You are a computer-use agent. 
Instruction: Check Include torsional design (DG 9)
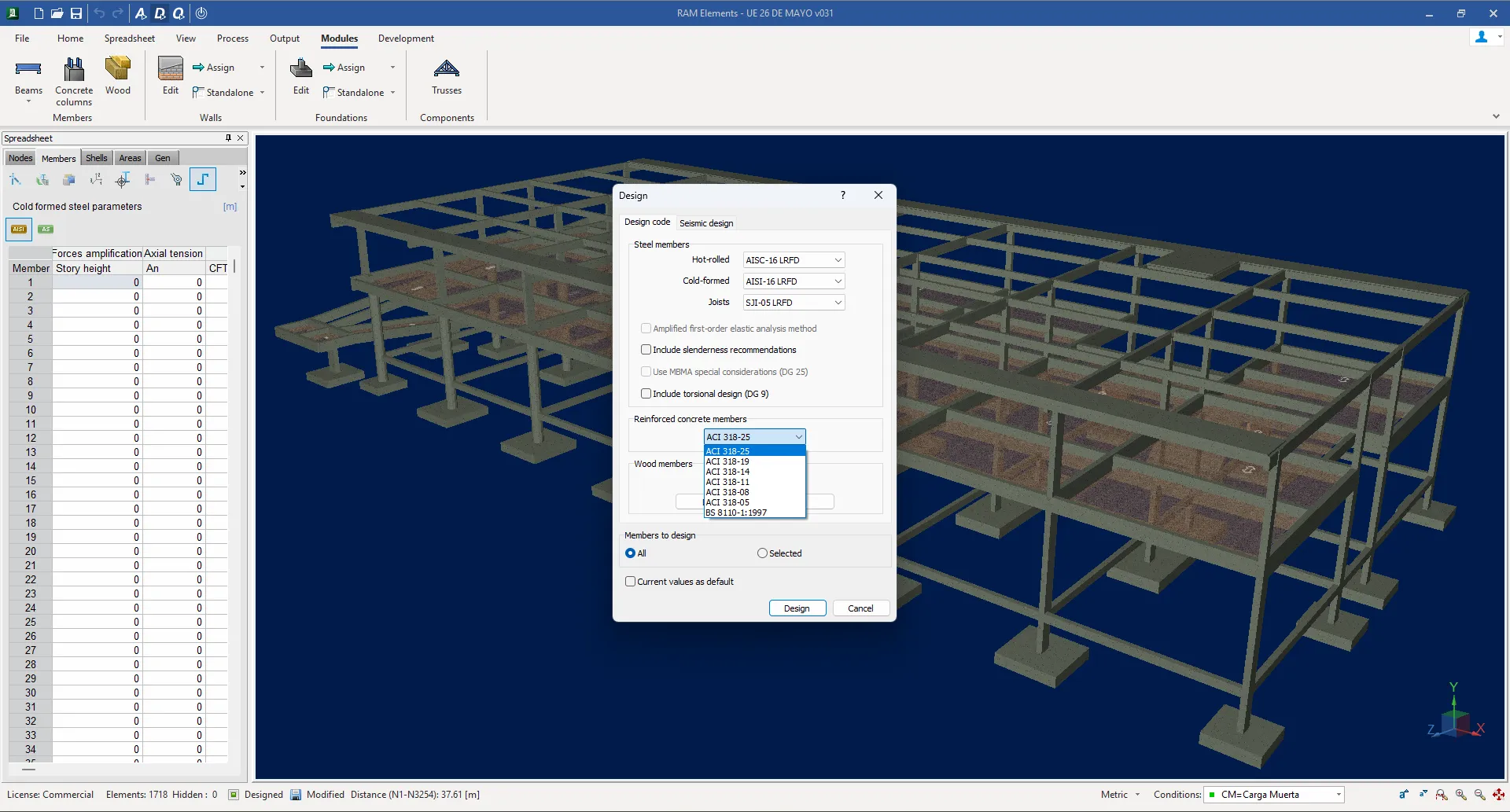pos(646,394)
